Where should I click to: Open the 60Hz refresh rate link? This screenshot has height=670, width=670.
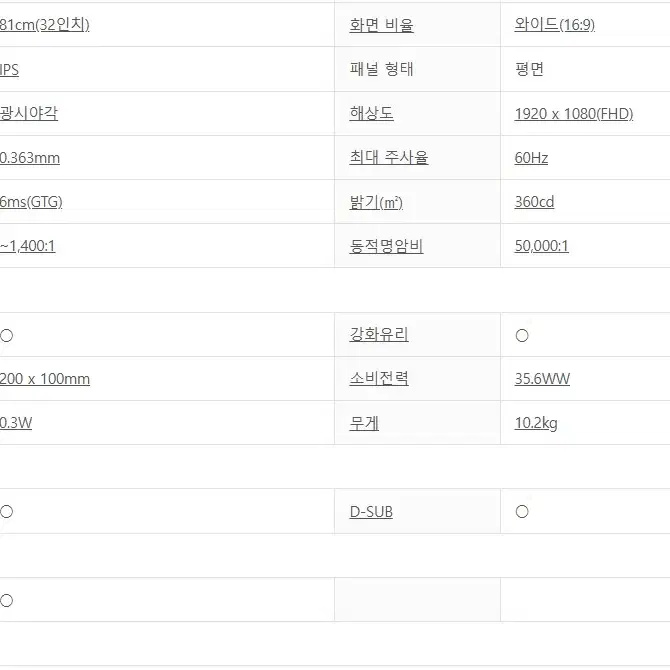pyautogui.click(x=531, y=158)
